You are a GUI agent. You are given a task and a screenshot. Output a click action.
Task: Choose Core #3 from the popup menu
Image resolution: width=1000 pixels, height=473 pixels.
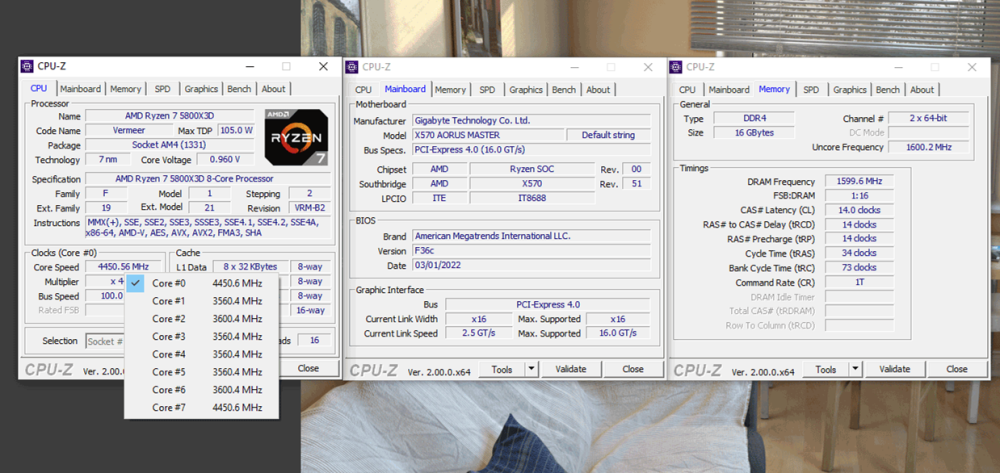(x=202, y=337)
